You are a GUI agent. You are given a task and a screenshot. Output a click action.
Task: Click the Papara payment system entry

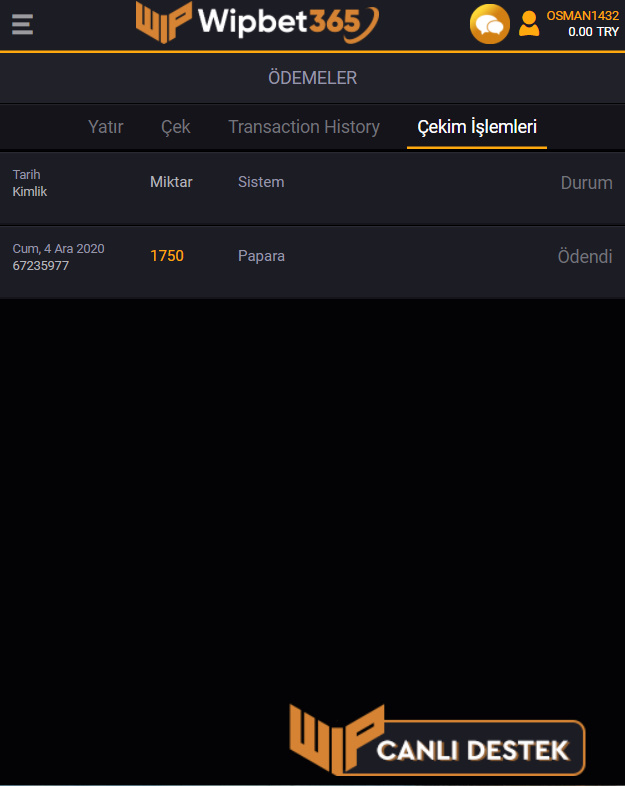click(261, 256)
